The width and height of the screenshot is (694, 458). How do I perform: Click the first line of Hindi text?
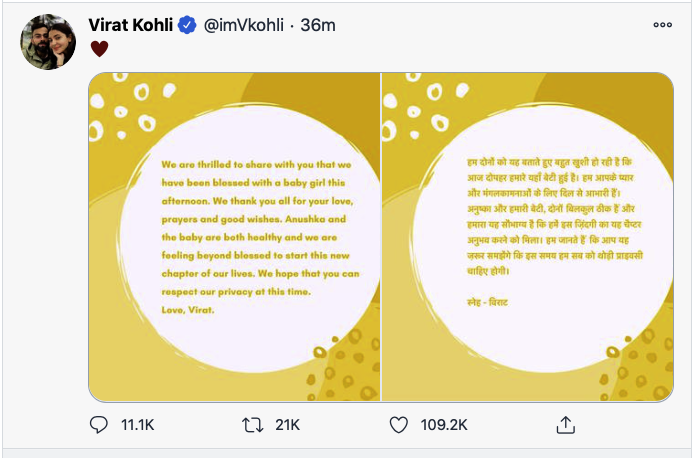coord(527,160)
